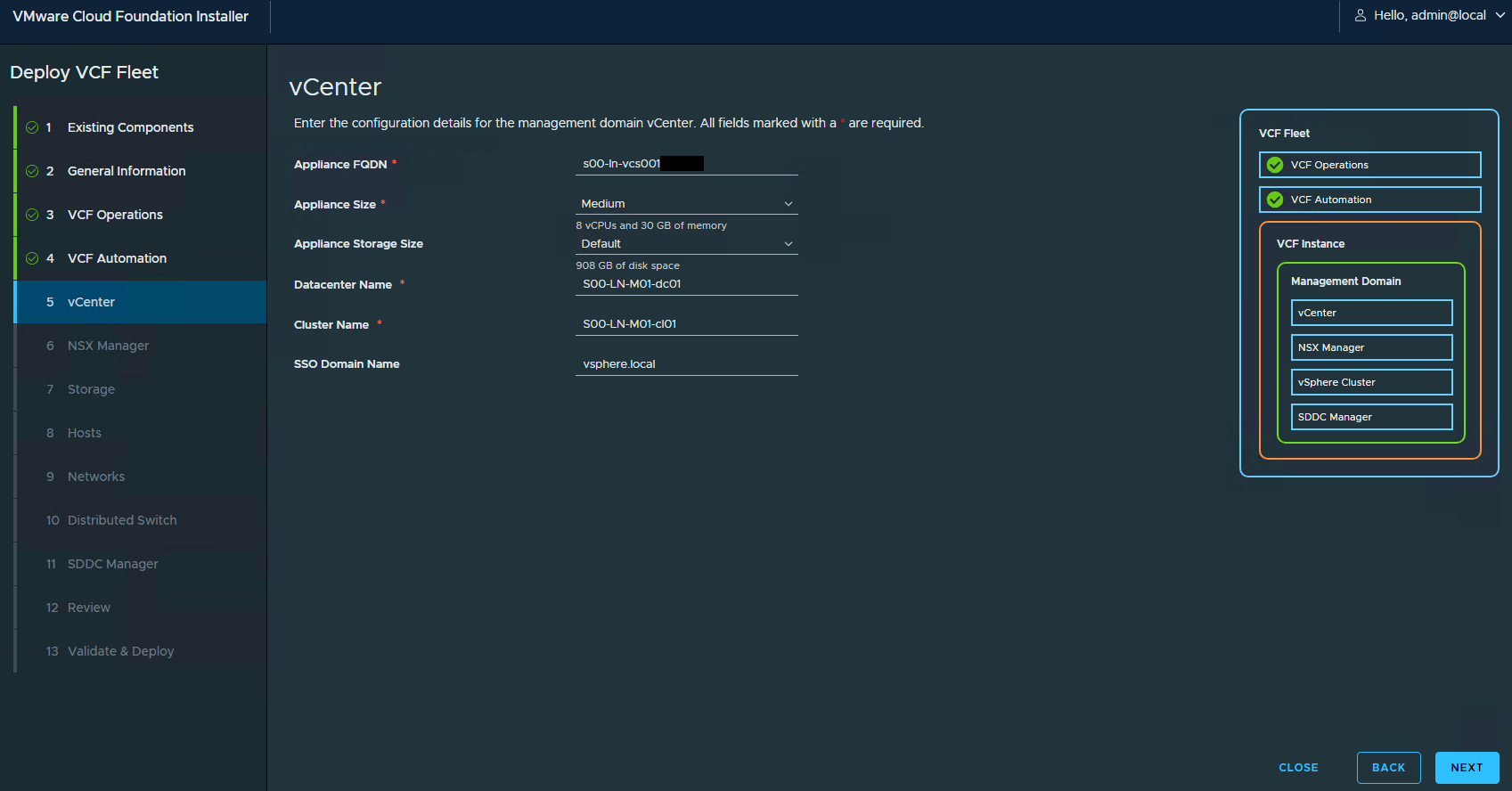The height and width of the screenshot is (791, 1512).
Task: Open the admin@local account dropdown chevron
Action: pos(1500,15)
